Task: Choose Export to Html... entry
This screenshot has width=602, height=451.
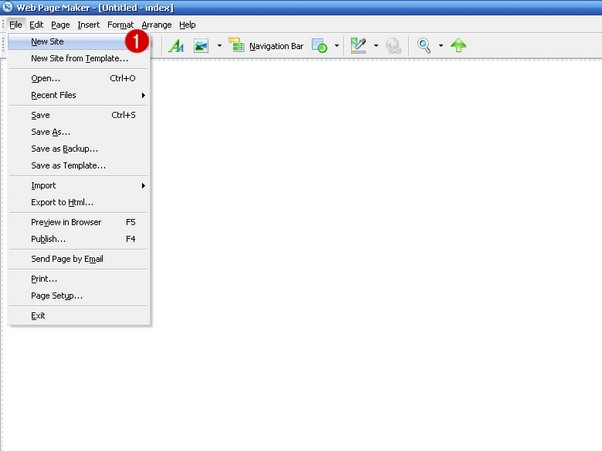Action: (79, 202)
